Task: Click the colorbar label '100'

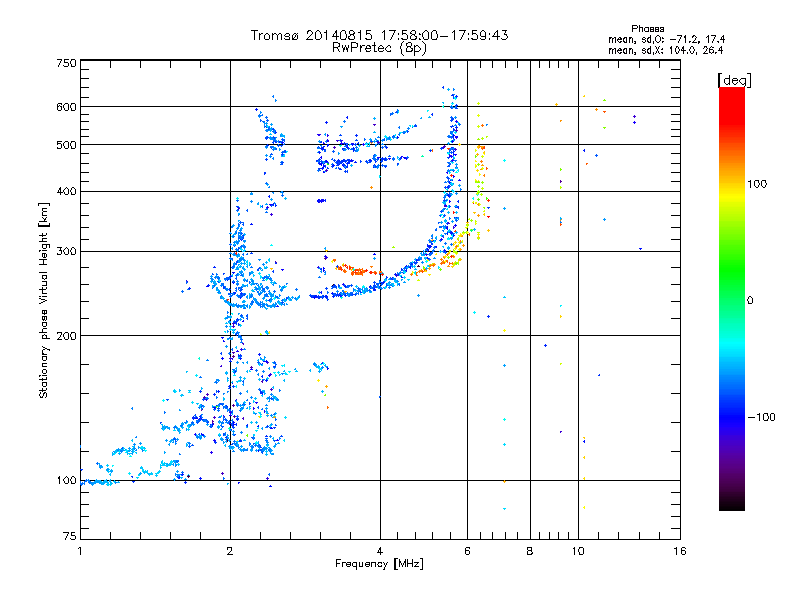Action: 757,184
